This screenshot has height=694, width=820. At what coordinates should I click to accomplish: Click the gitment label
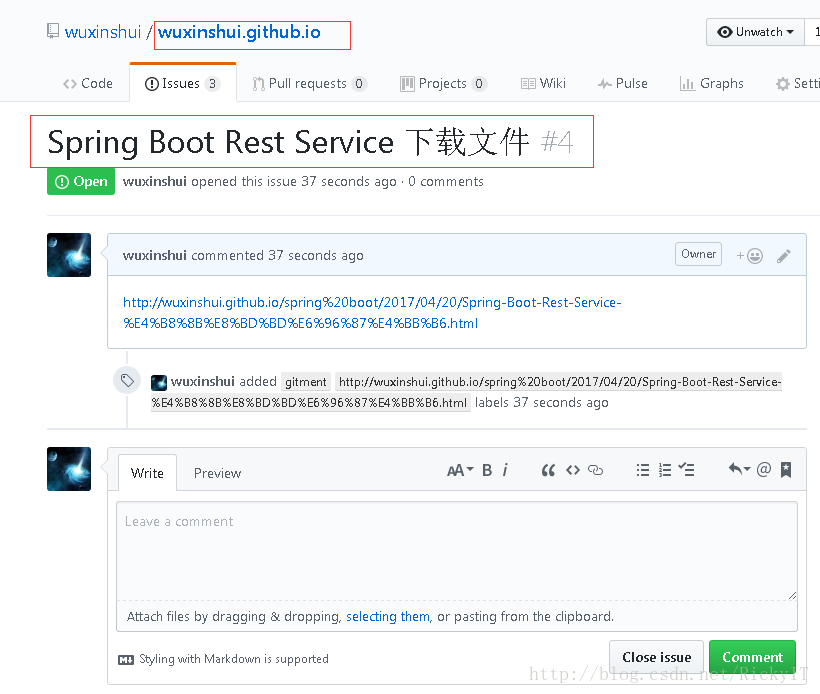click(306, 382)
